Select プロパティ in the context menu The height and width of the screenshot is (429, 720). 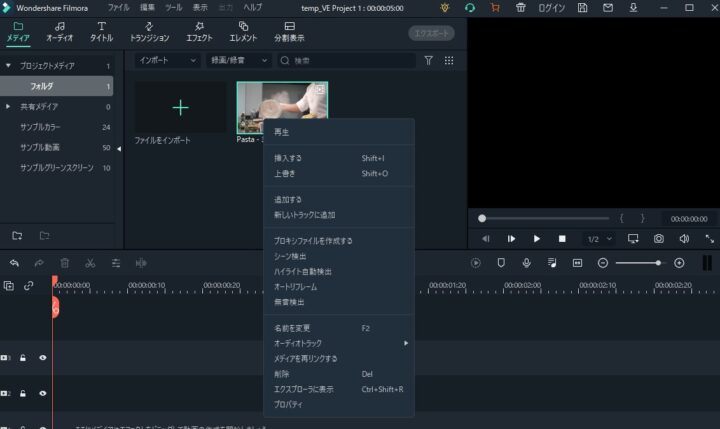[288, 404]
